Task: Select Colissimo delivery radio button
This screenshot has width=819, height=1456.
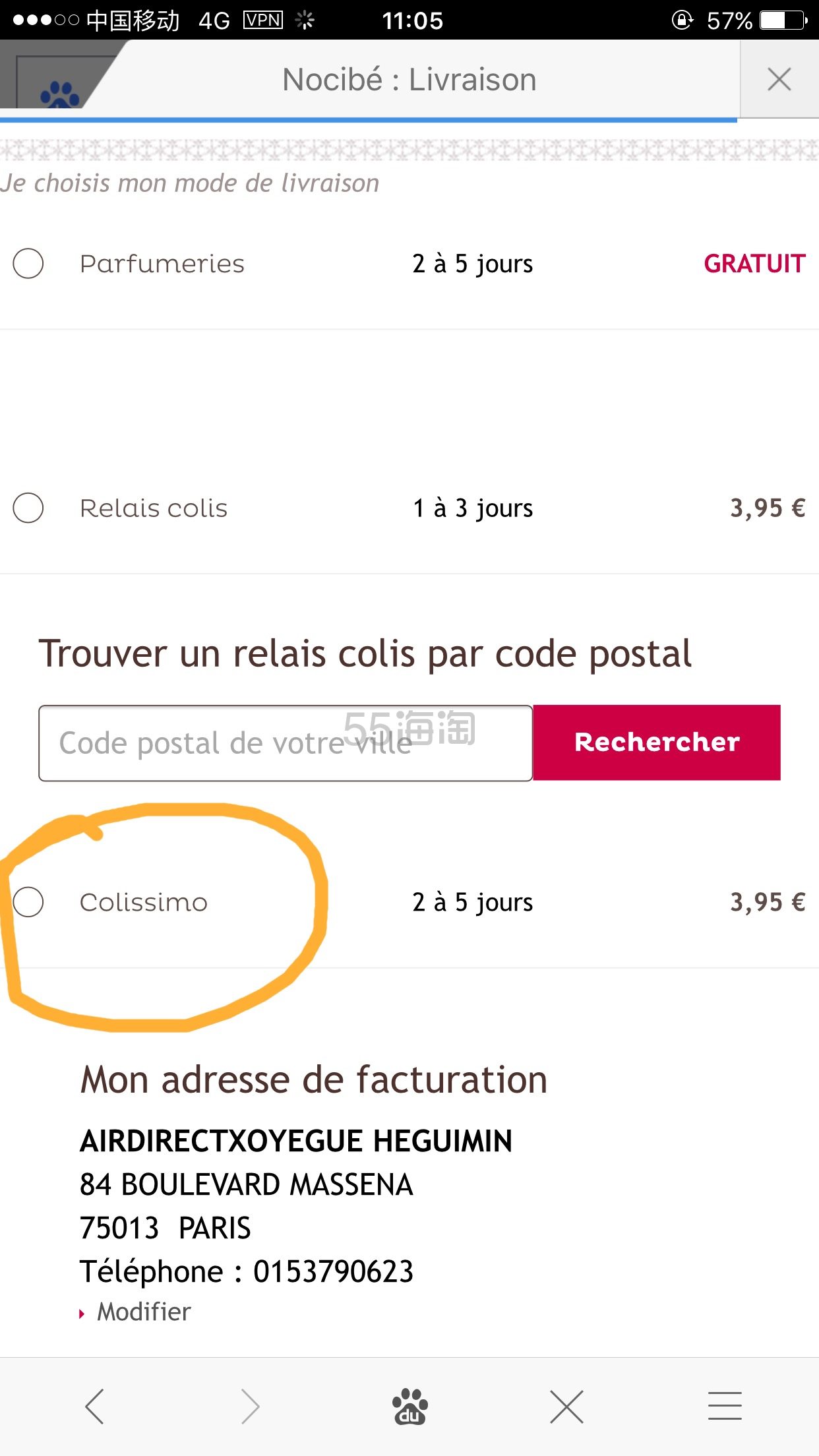Action: click(x=28, y=901)
